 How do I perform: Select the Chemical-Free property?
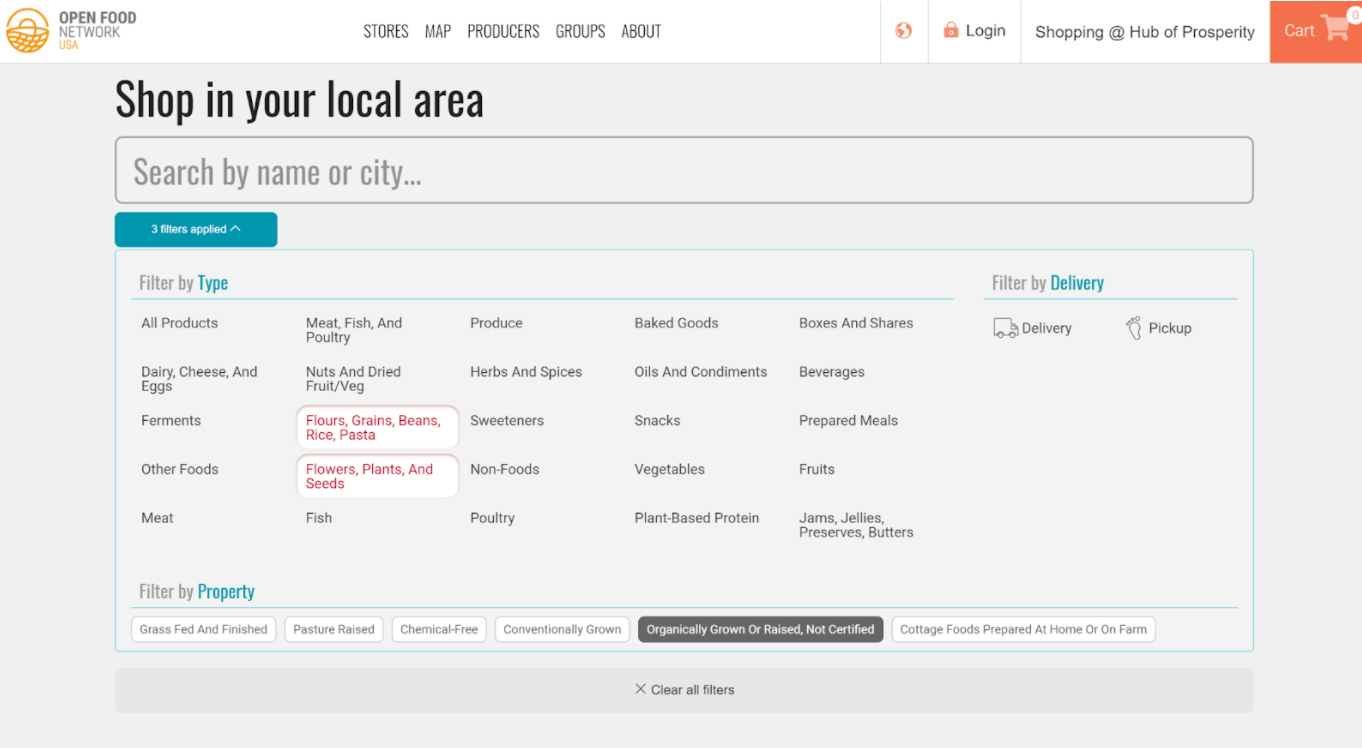click(439, 629)
